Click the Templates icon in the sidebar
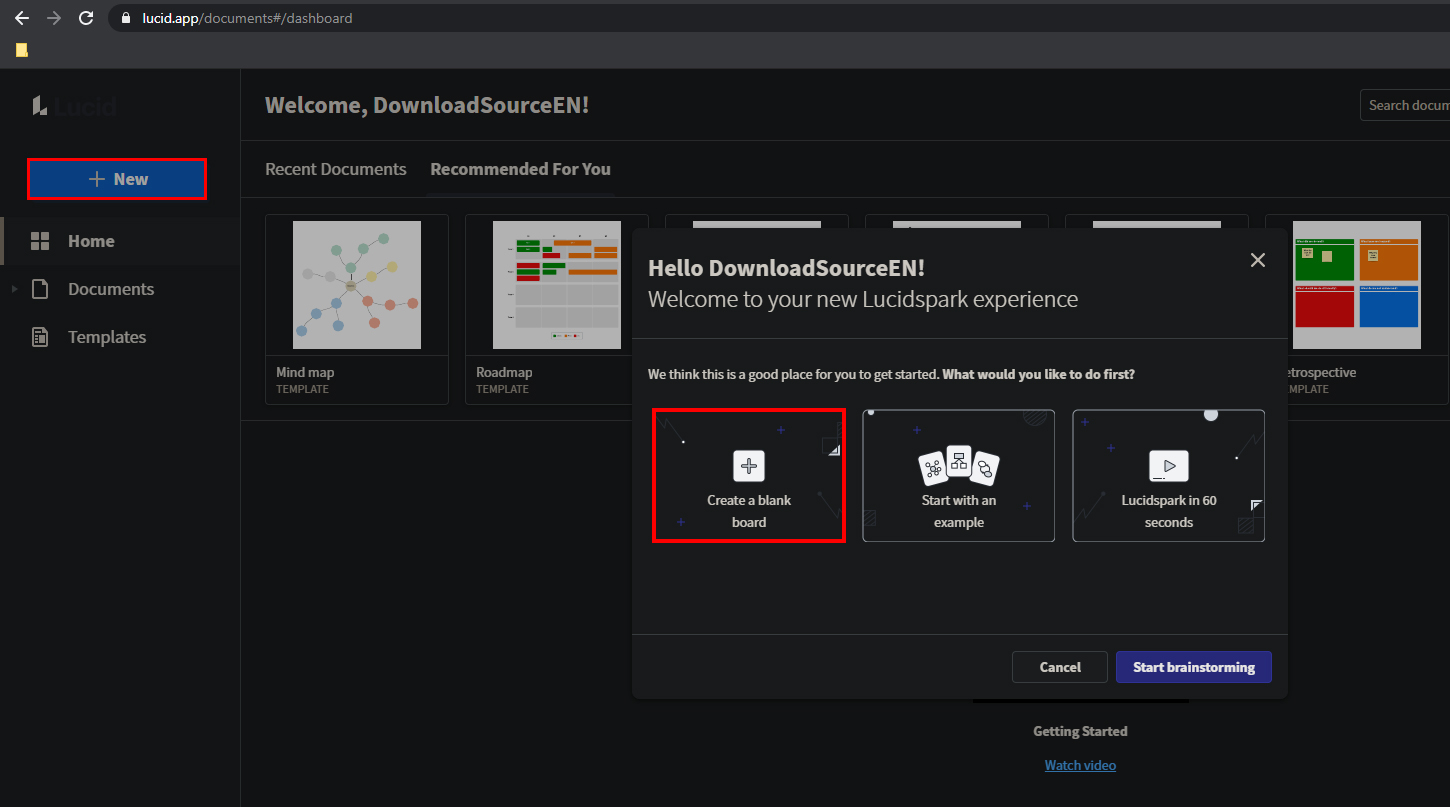 coord(40,337)
